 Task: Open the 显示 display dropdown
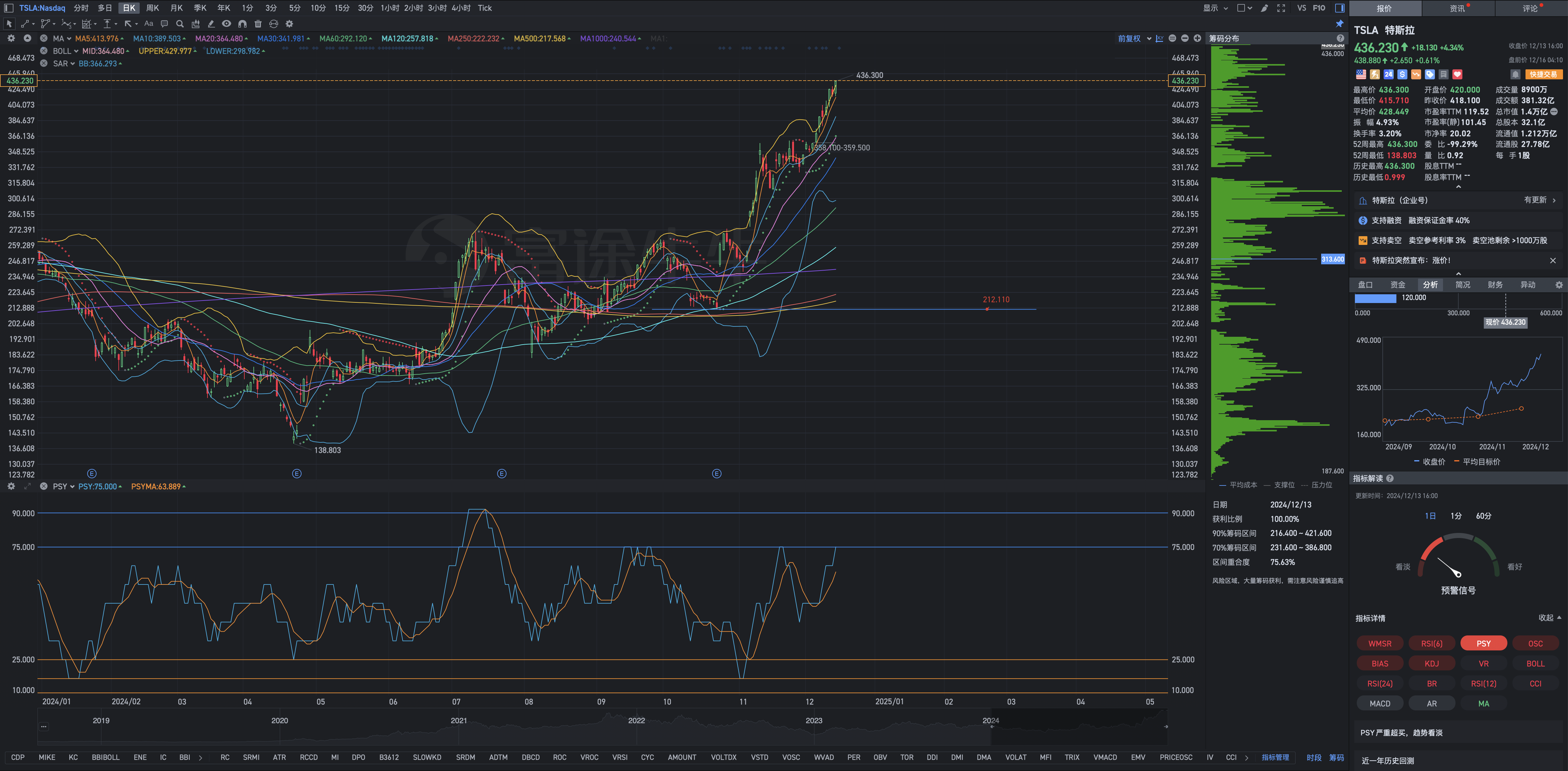tap(1216, 8)
